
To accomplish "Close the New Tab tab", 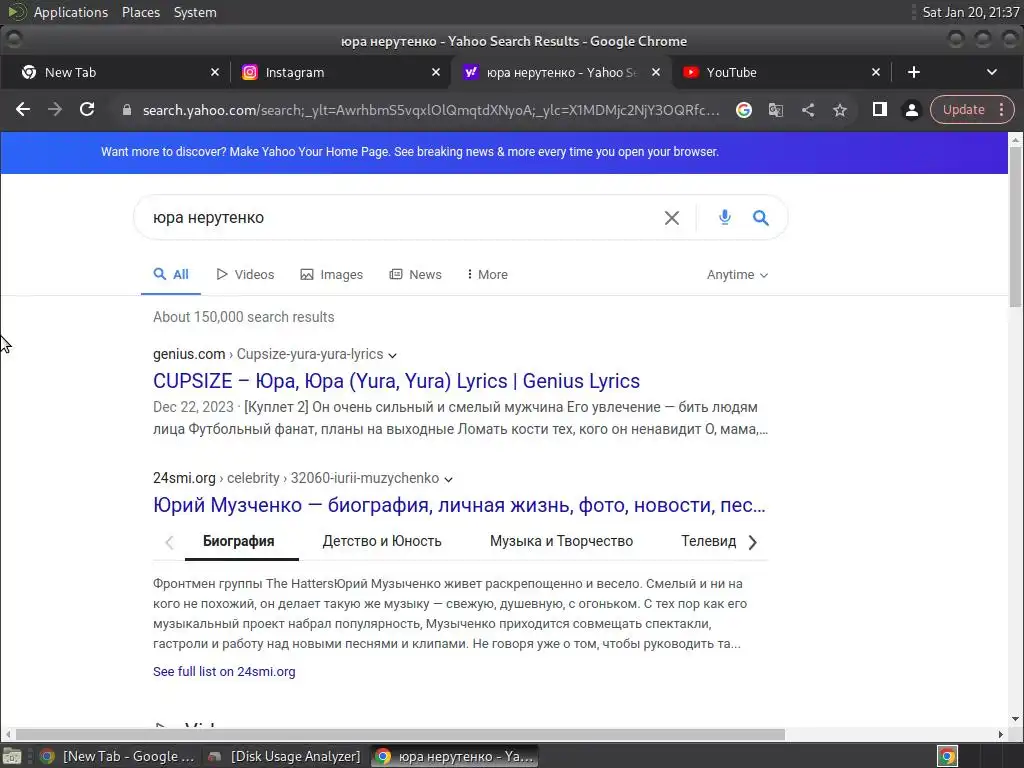I will (x=215, y=72).
